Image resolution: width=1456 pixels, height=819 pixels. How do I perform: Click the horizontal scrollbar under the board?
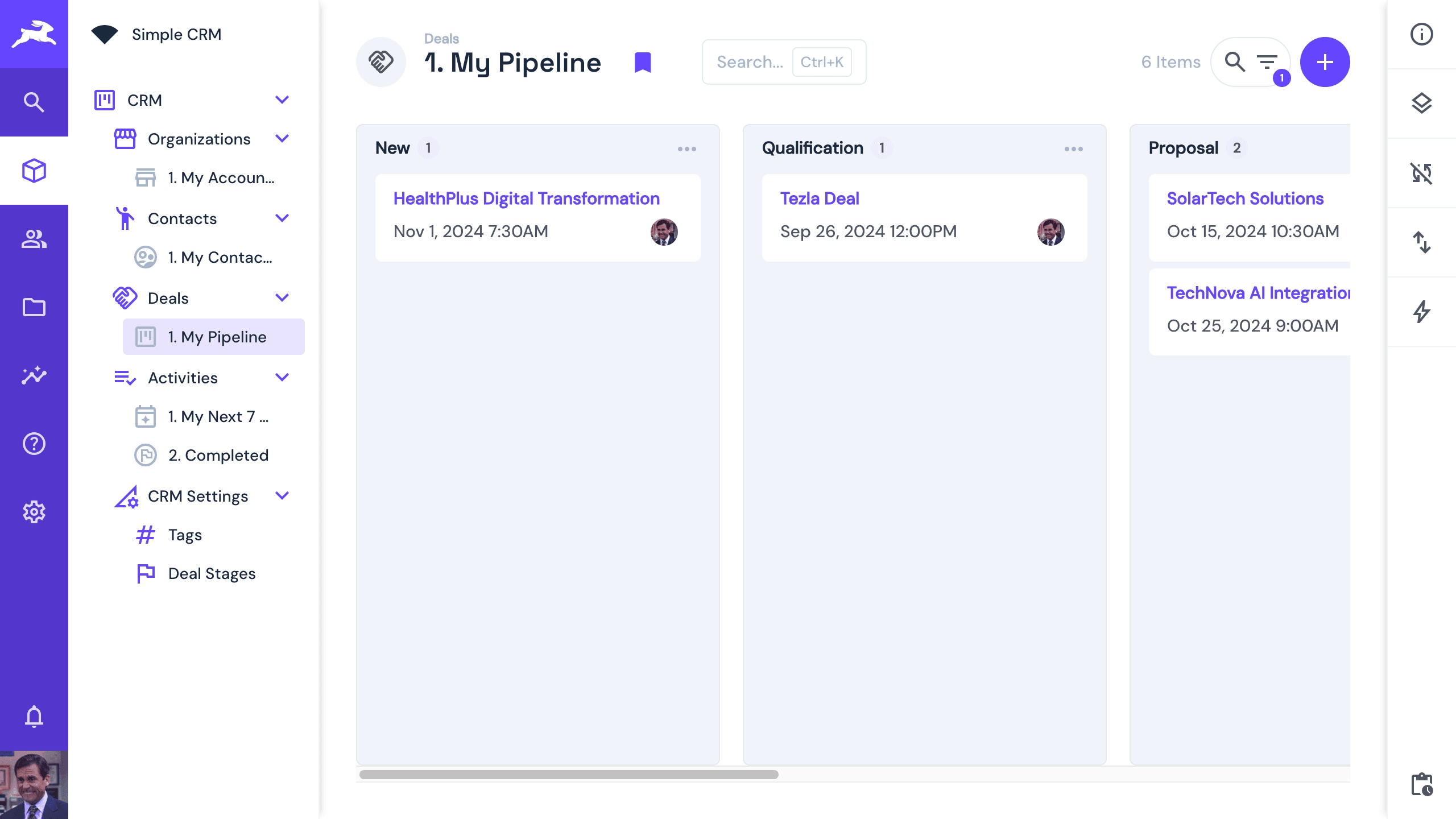click(569, 775)
